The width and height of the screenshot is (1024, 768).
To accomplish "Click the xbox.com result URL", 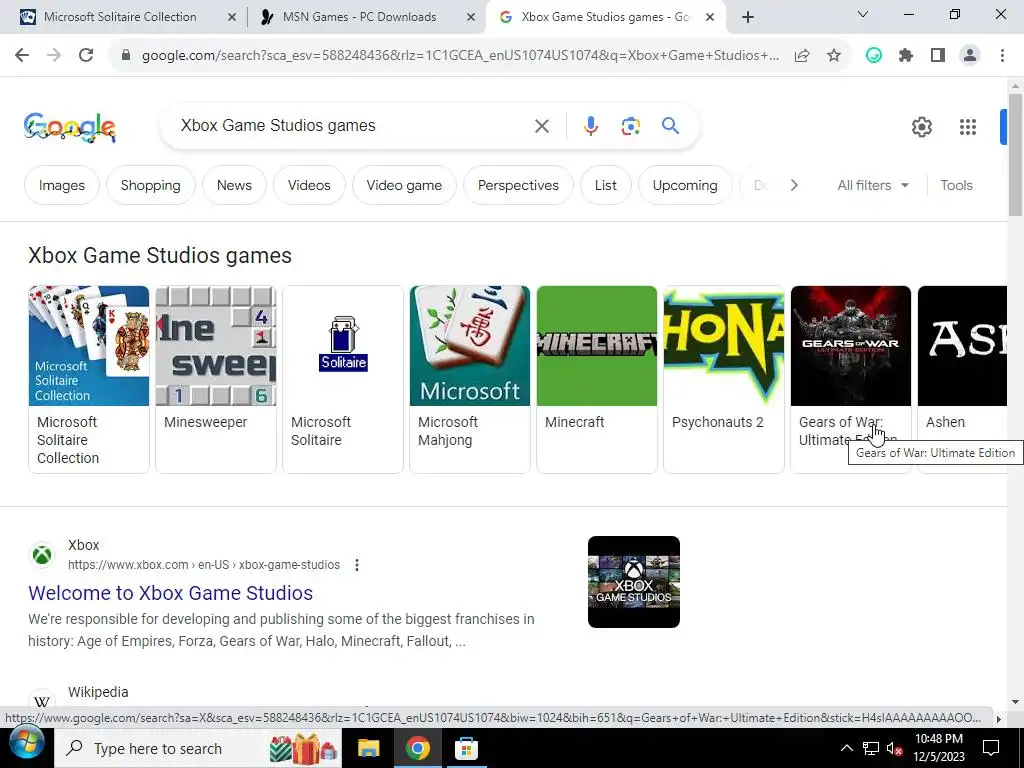I will coord(204,565).
